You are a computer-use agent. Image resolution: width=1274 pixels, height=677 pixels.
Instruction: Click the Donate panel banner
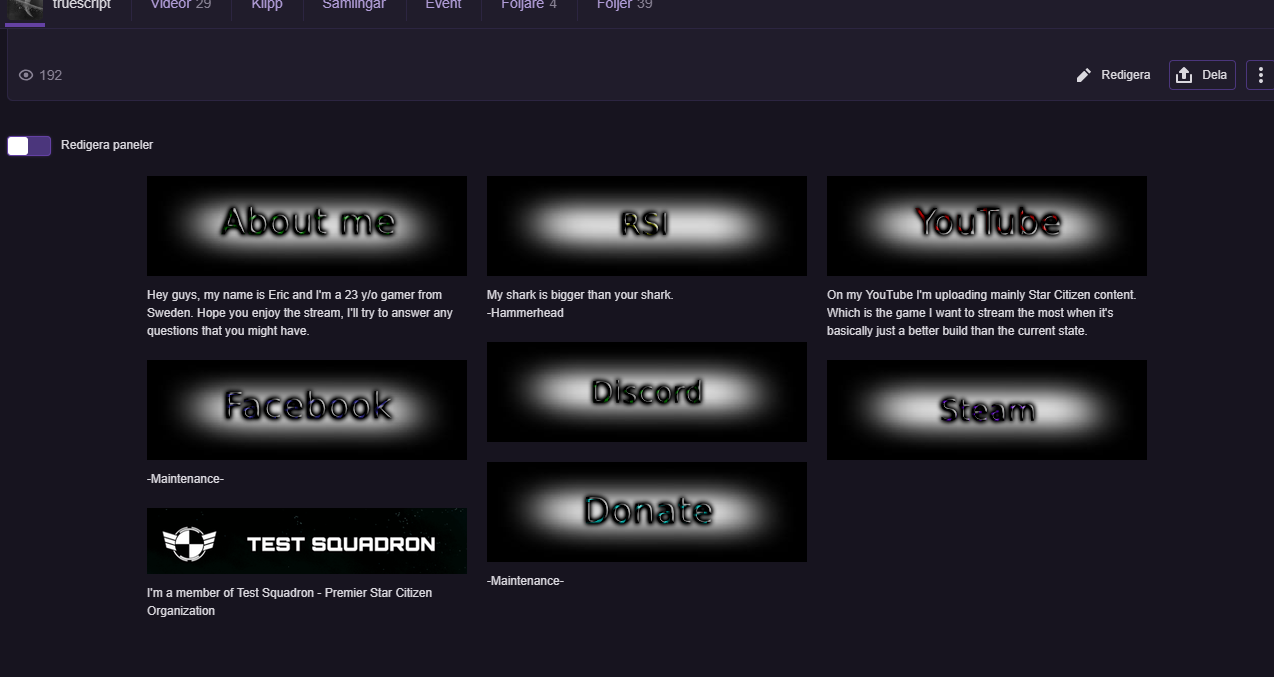point(646,512)
